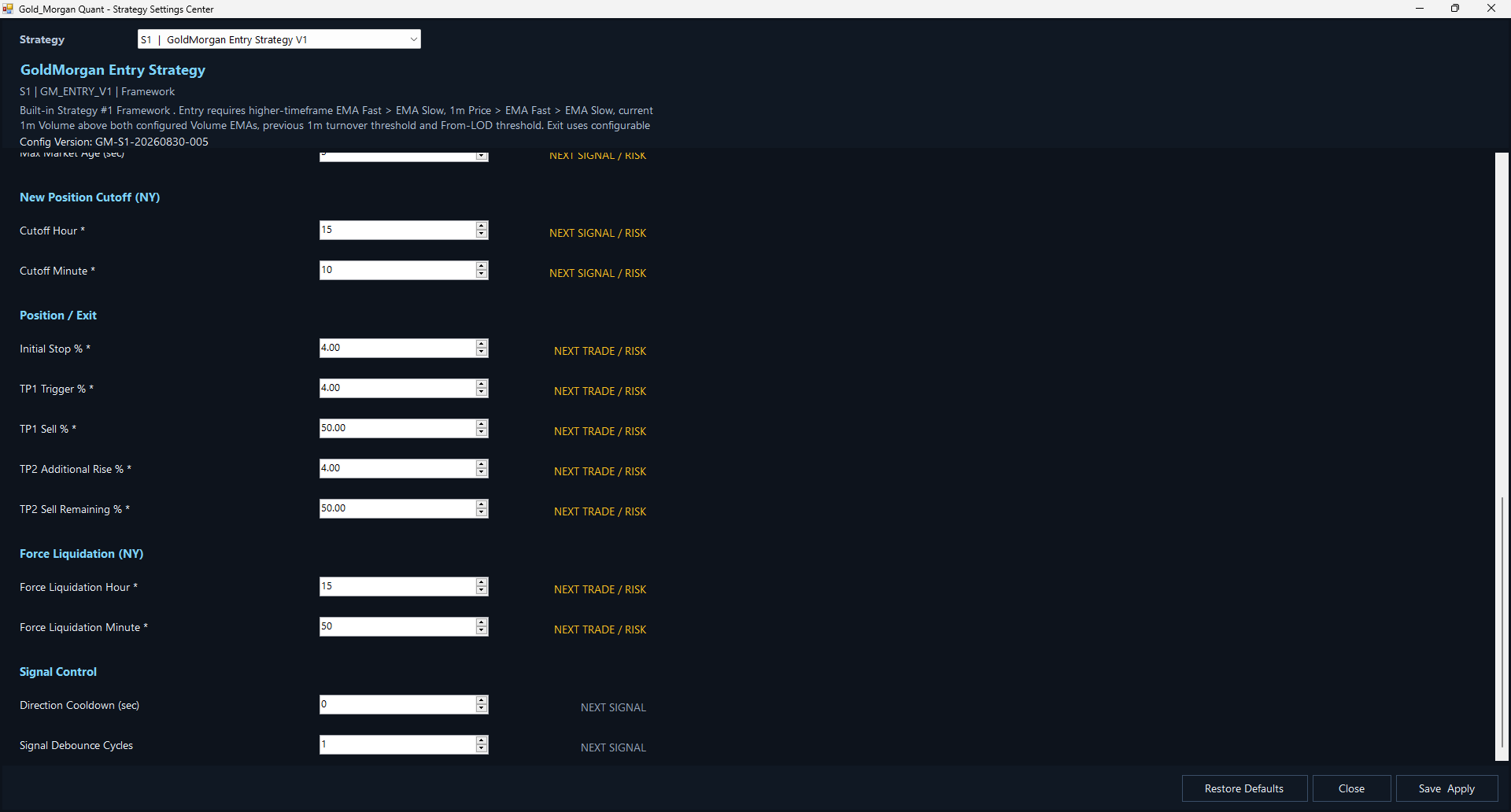1511x812 pixels.
Task: Increase Direction Cooldown (sec) up arrow
Action: [482, 700]
